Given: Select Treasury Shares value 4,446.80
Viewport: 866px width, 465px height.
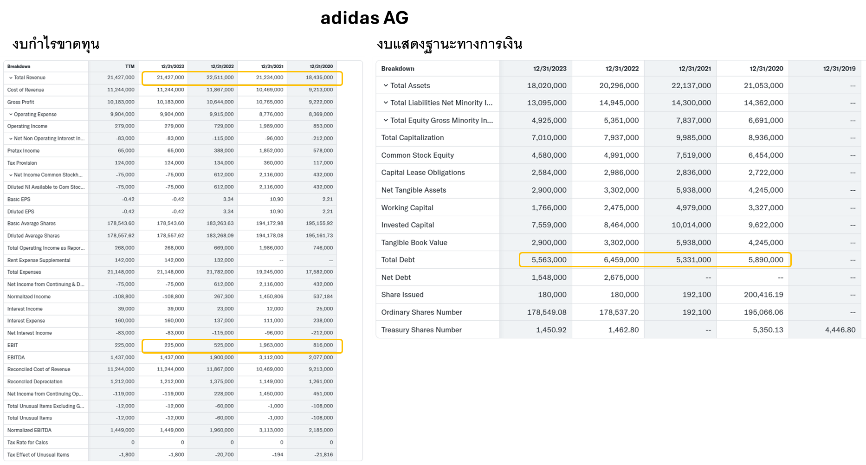Looking at the screenshot, I should tap(840, 330).
